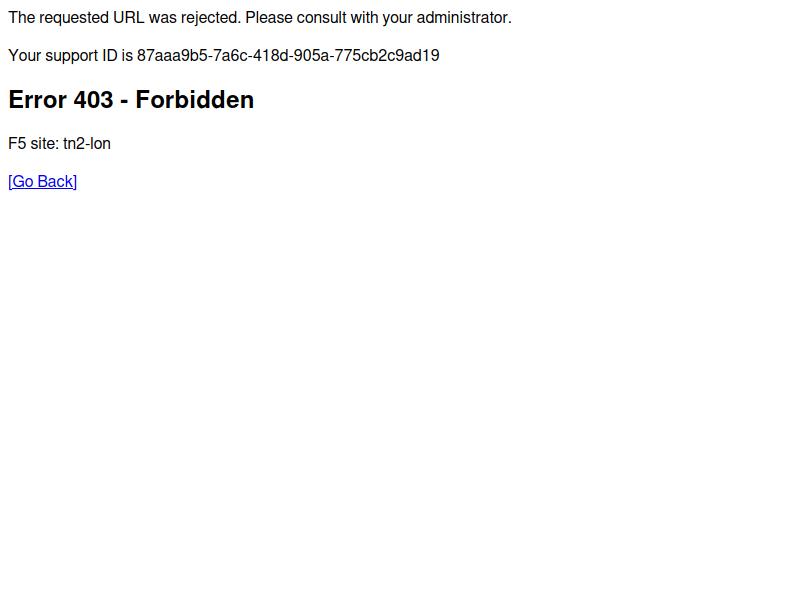Click the word Error in the heading
The image size is (800, 600).
[38, 99]
